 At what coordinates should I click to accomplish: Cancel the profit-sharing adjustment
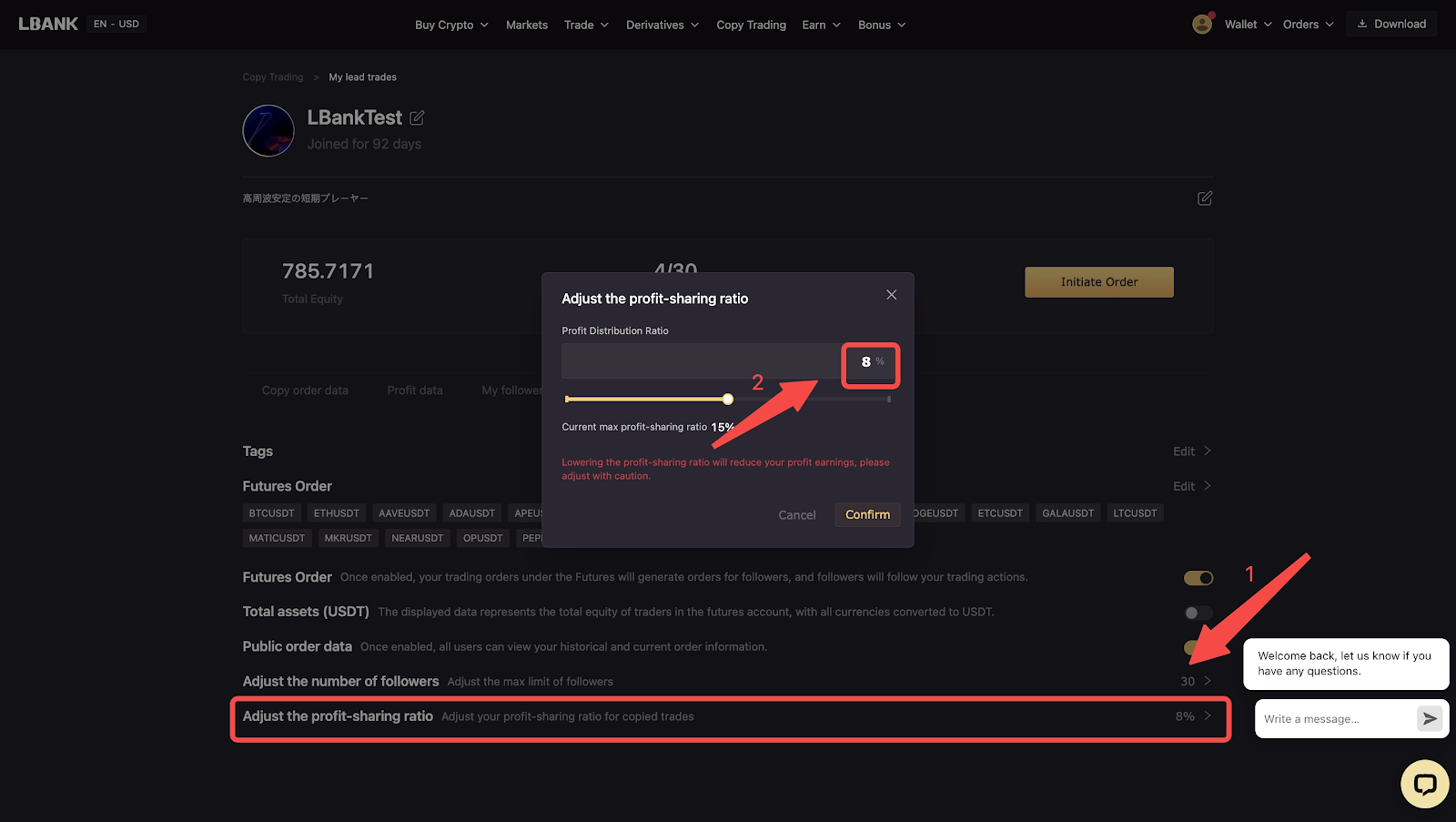(x=796, y=515)
